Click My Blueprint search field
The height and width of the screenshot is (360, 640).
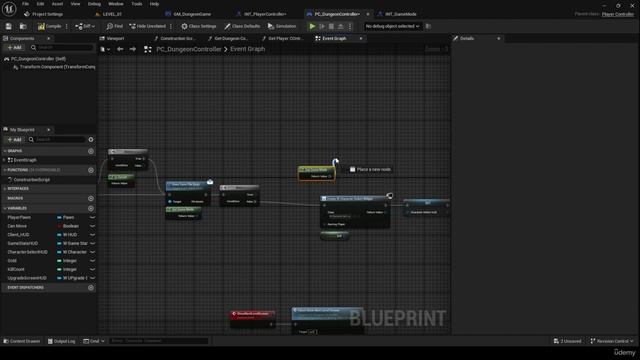point(57,140)
